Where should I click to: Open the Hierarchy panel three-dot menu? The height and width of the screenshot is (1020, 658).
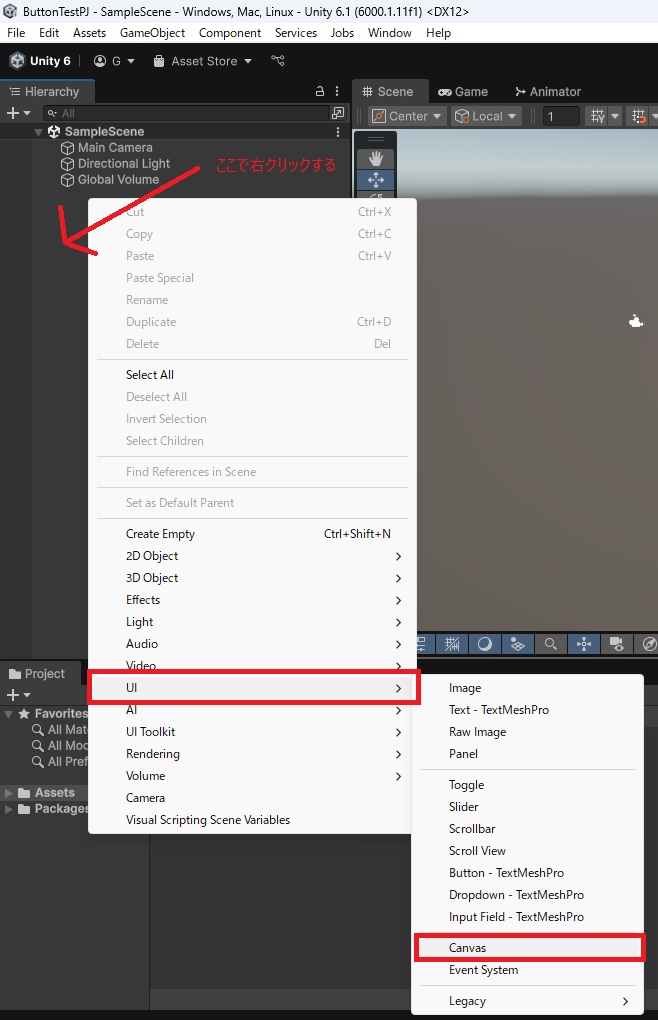[x=337, y=91]
